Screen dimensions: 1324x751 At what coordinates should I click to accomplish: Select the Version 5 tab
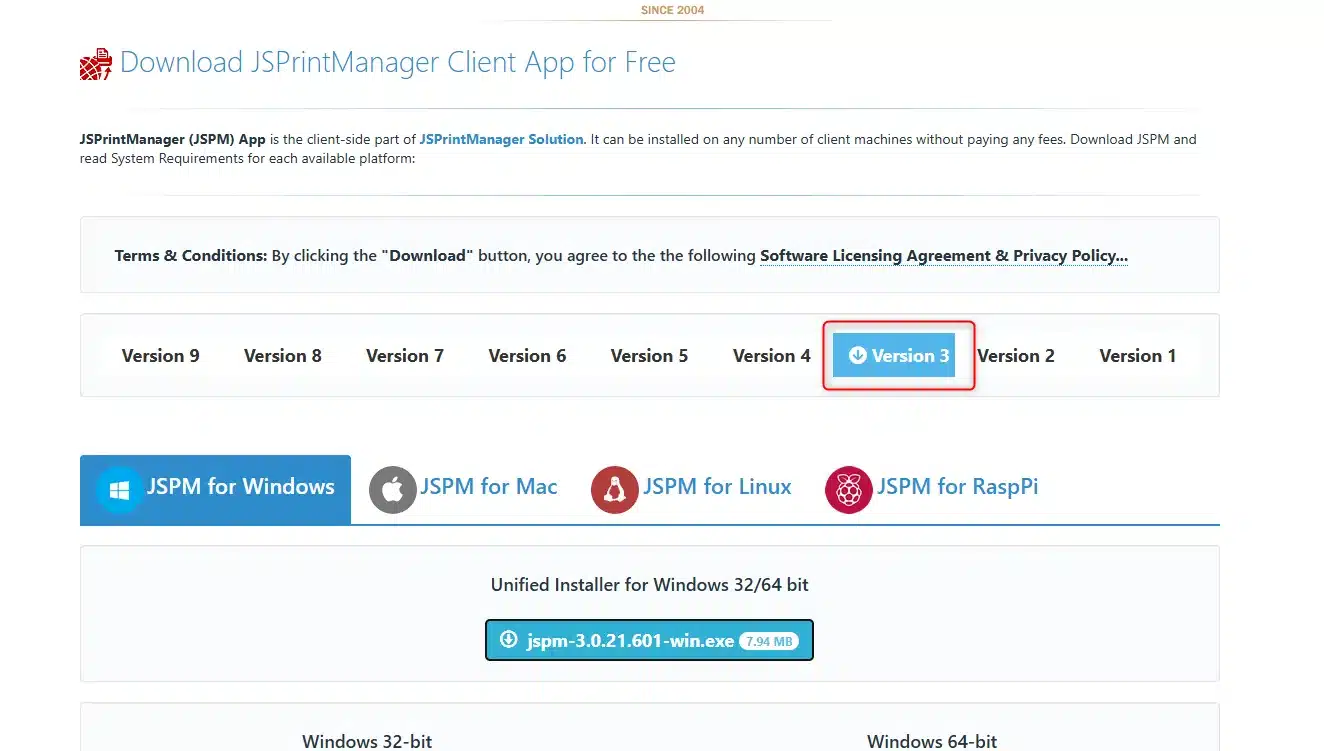click(649, 355)
